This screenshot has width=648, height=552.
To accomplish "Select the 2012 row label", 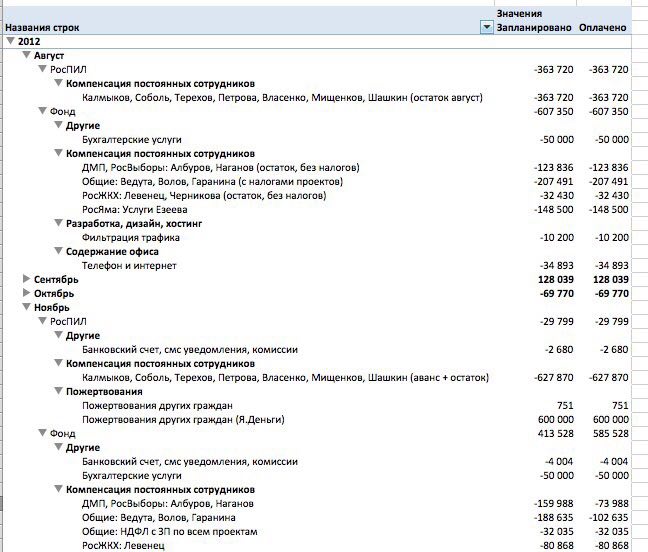I will pos(29,41).
